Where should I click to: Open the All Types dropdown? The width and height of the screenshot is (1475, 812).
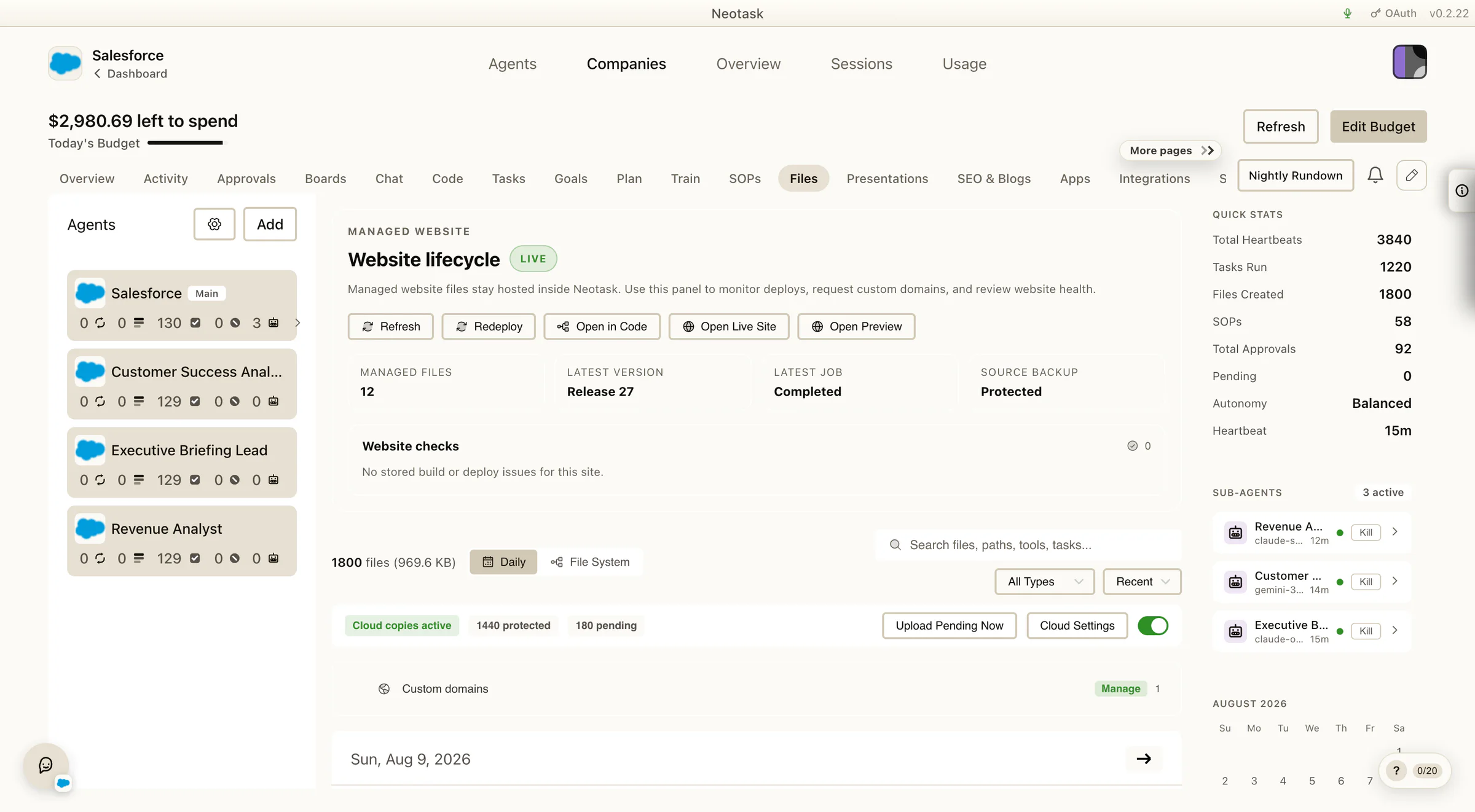pos(1045,582)
